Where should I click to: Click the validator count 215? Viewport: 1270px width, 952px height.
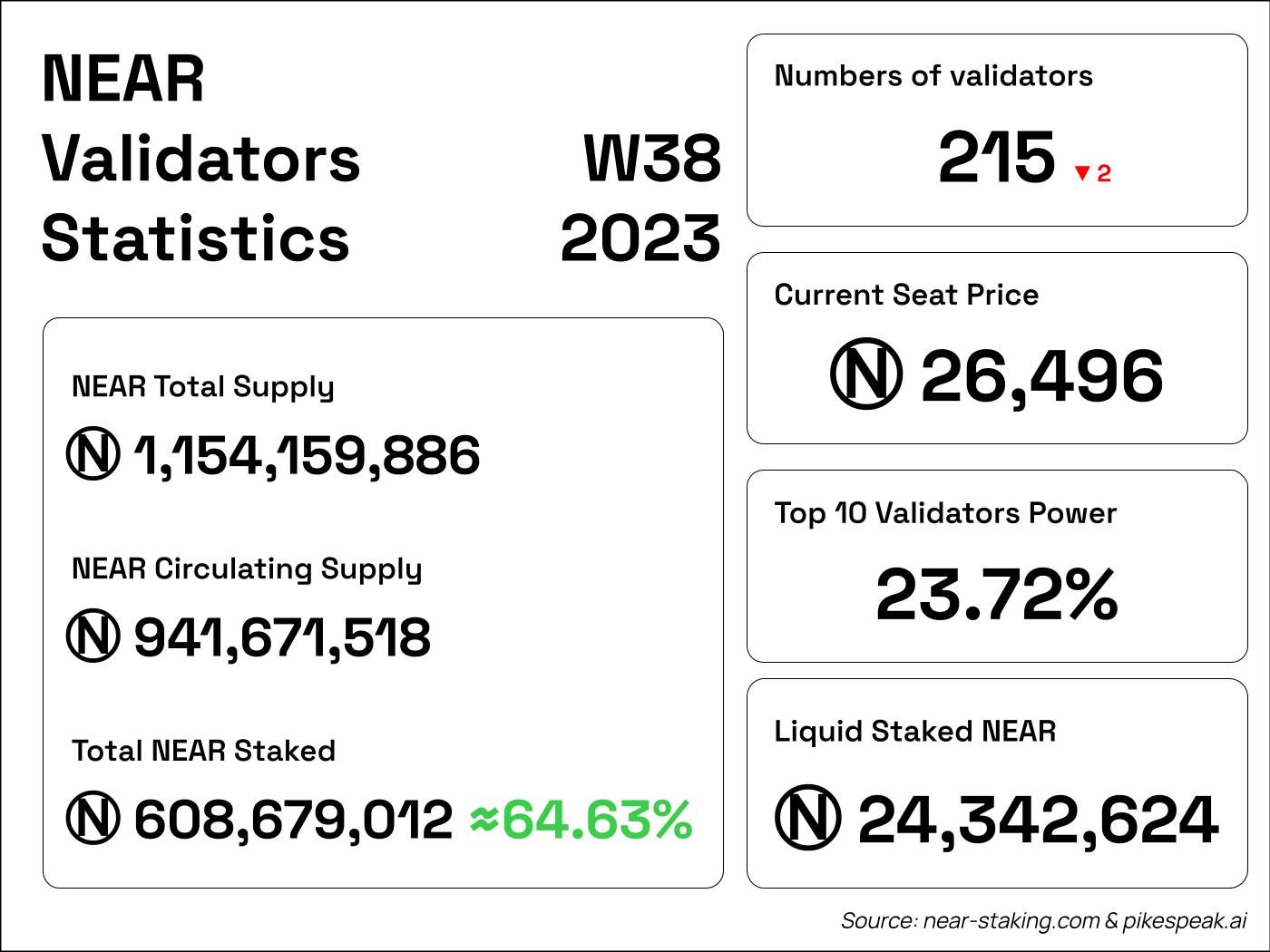click(x=996, y=158)
